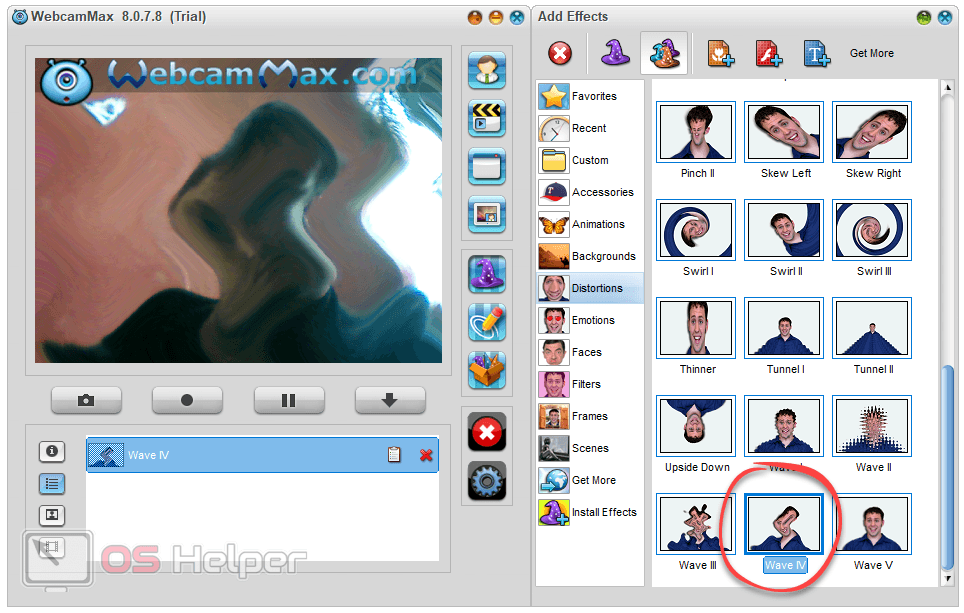Select the webcam source person icon
Screen dimensions: 964x613
(x=487, y=71)
